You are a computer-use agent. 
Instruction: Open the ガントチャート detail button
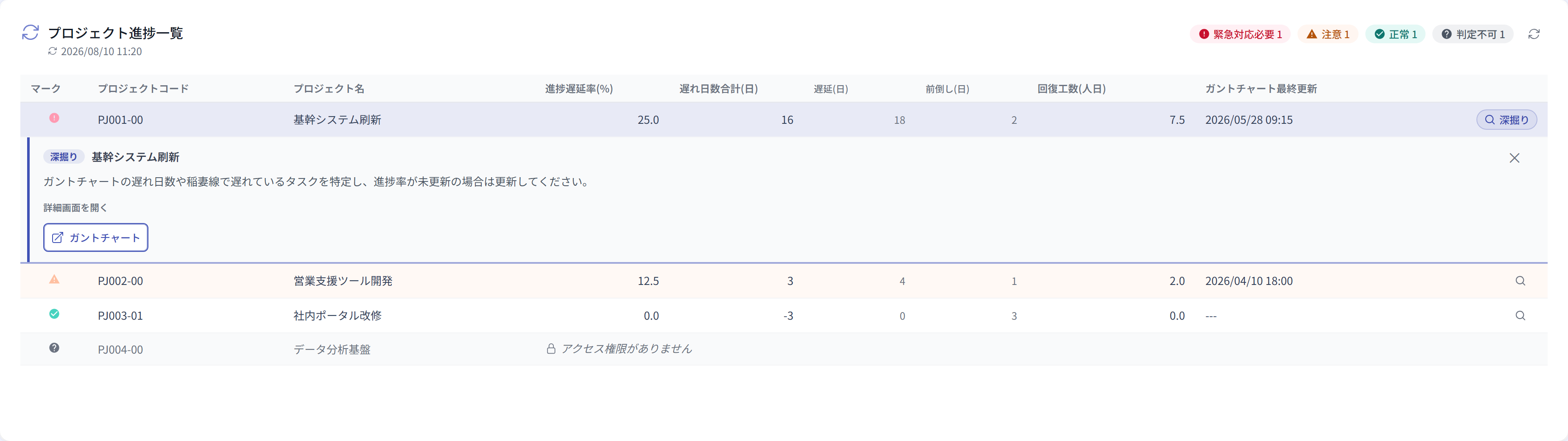(95, 237)
